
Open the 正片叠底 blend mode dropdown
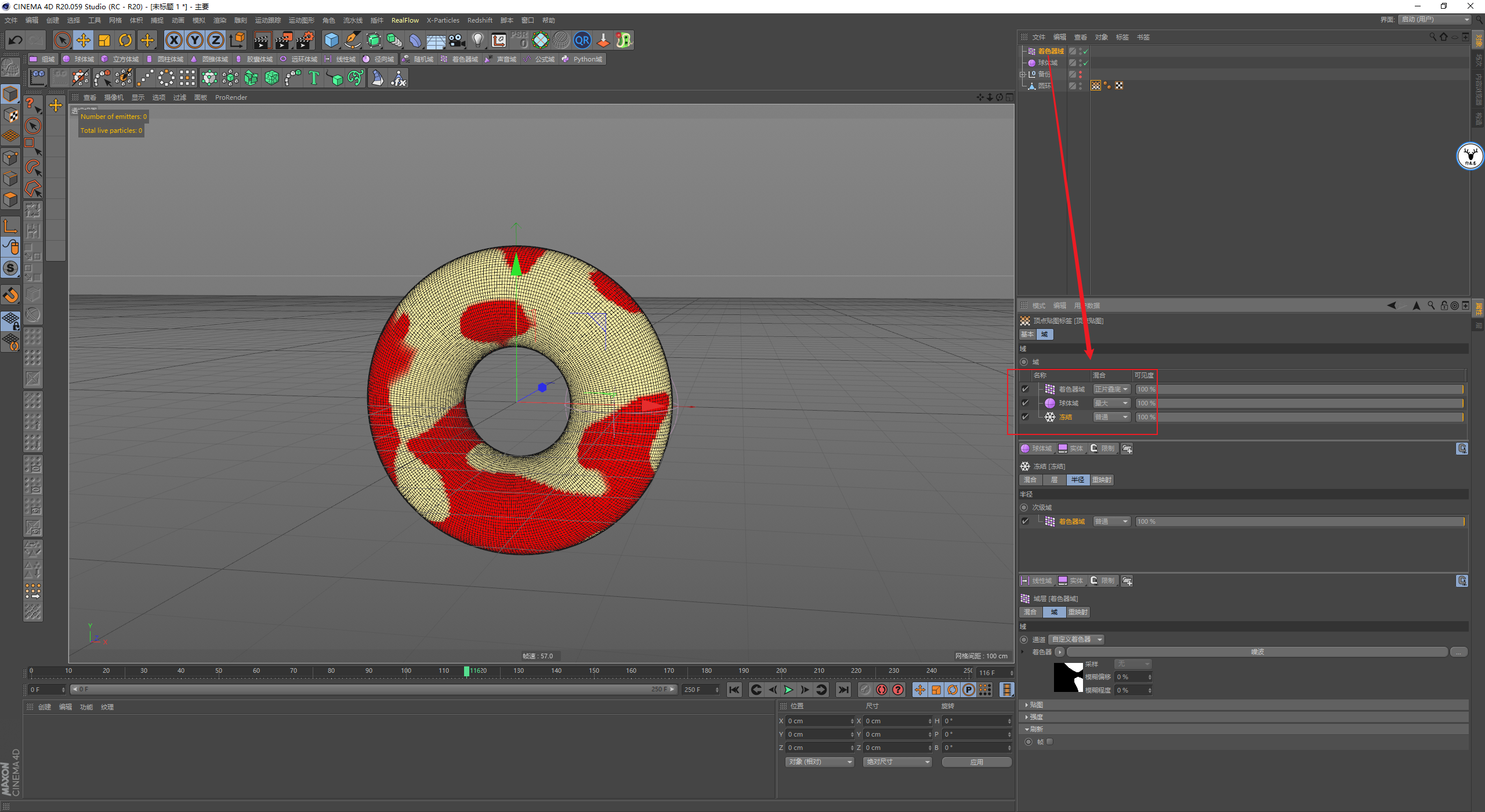click(x=1111, y=389)
